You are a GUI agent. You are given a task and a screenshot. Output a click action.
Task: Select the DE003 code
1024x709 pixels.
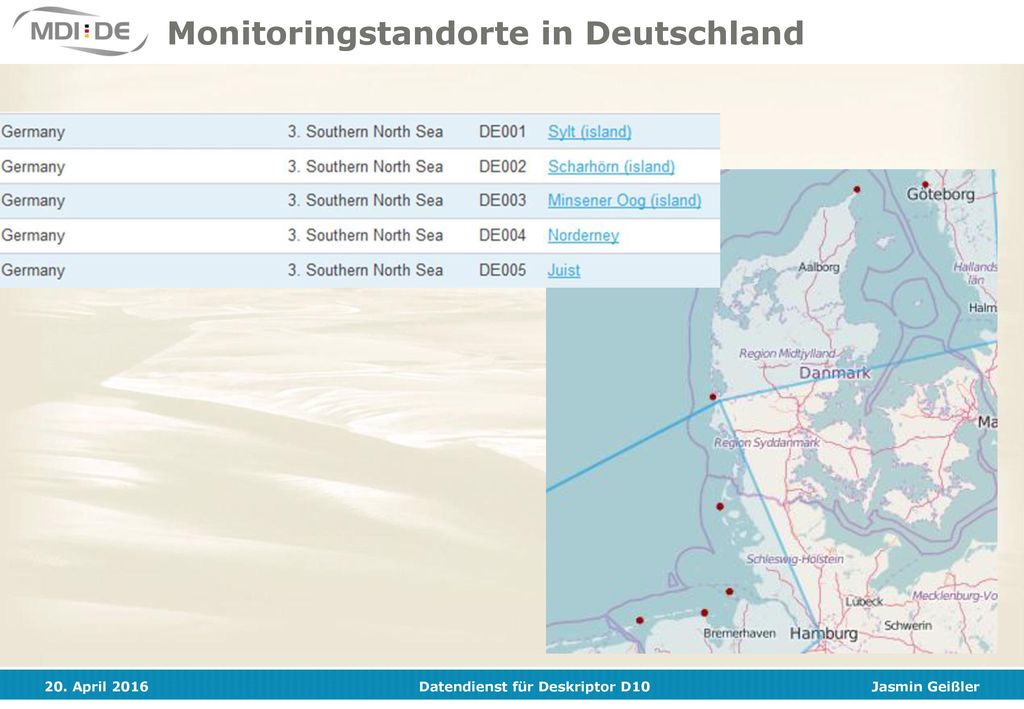click(502, 200)
